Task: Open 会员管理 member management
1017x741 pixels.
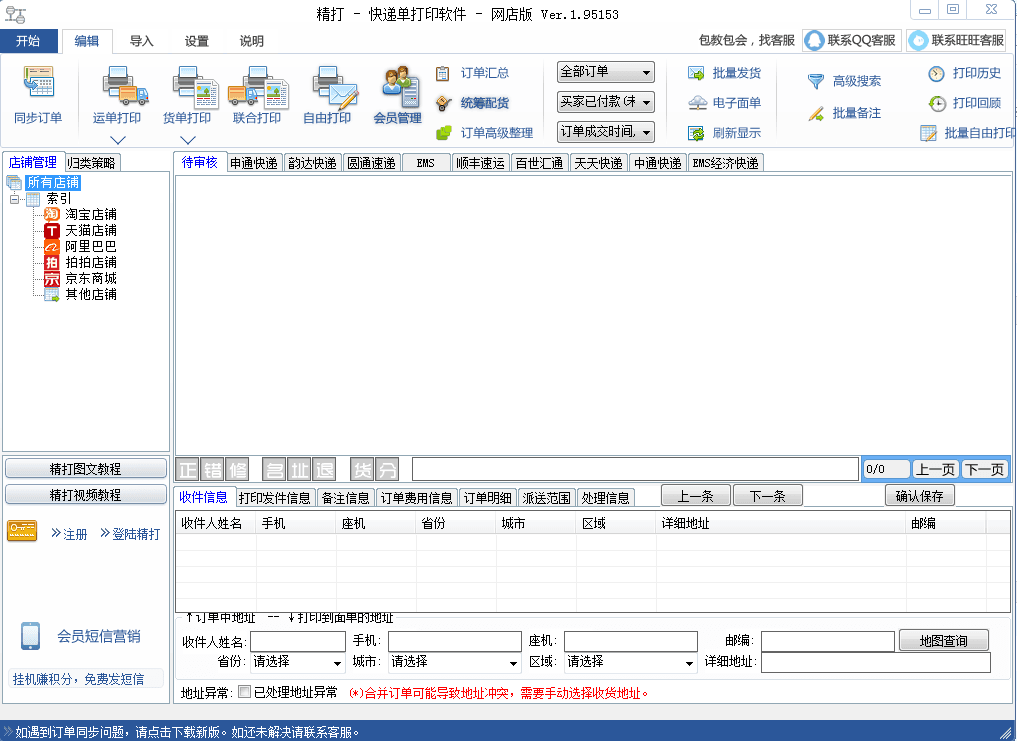Action: 398,95
